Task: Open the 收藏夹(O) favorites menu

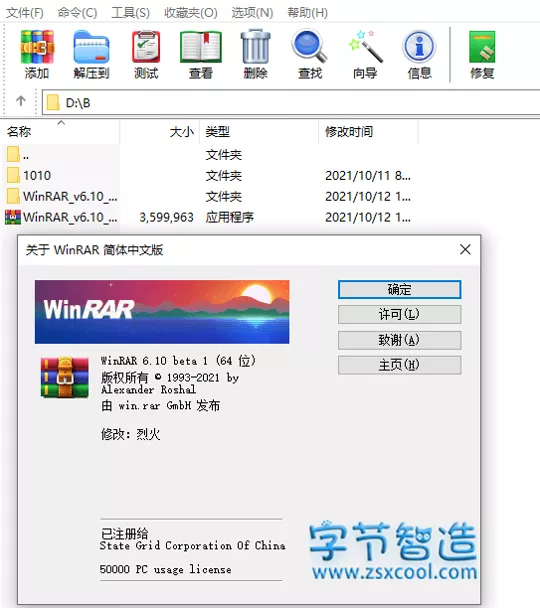Action: pos(191,13)
